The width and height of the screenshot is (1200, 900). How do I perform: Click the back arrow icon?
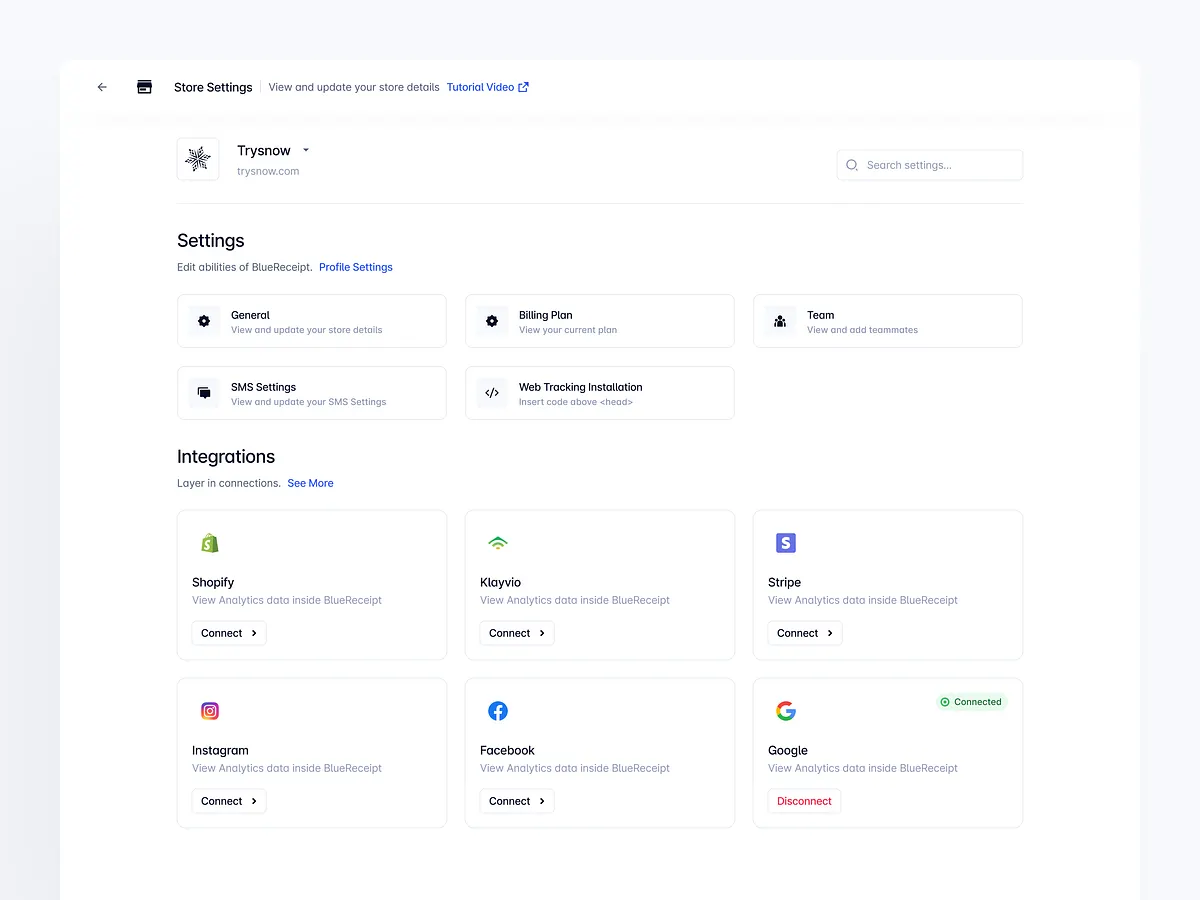102,87
